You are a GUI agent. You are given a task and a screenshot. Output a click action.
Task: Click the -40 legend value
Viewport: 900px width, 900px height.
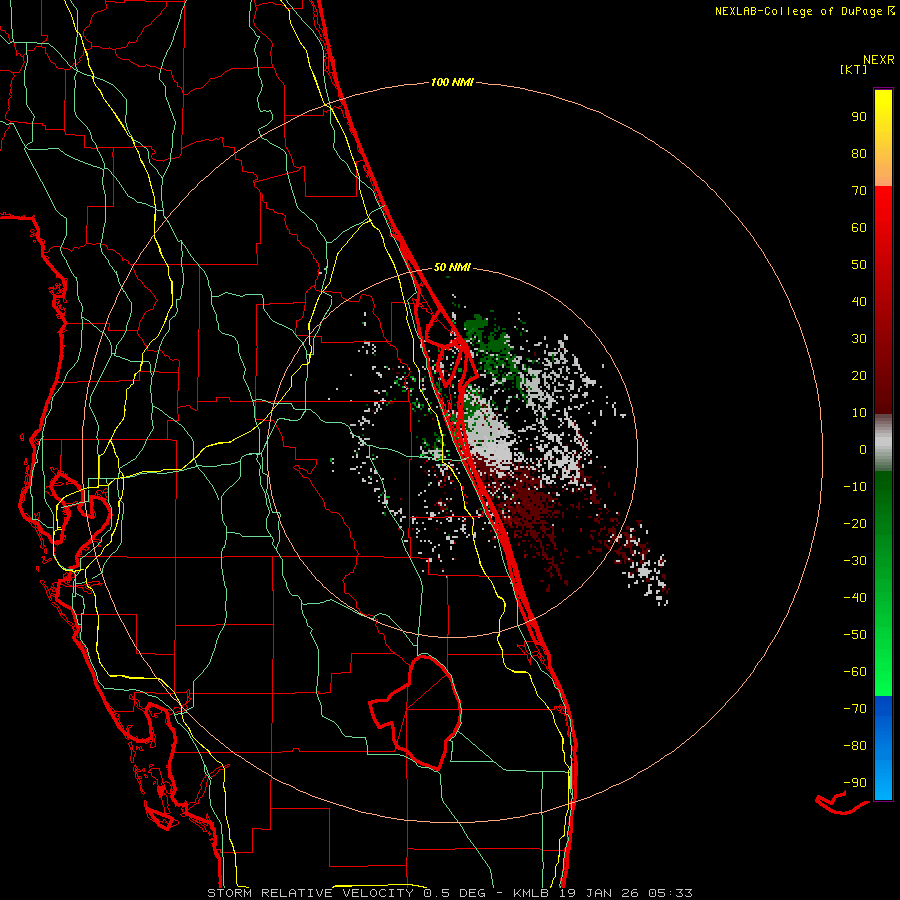(855, 598)
